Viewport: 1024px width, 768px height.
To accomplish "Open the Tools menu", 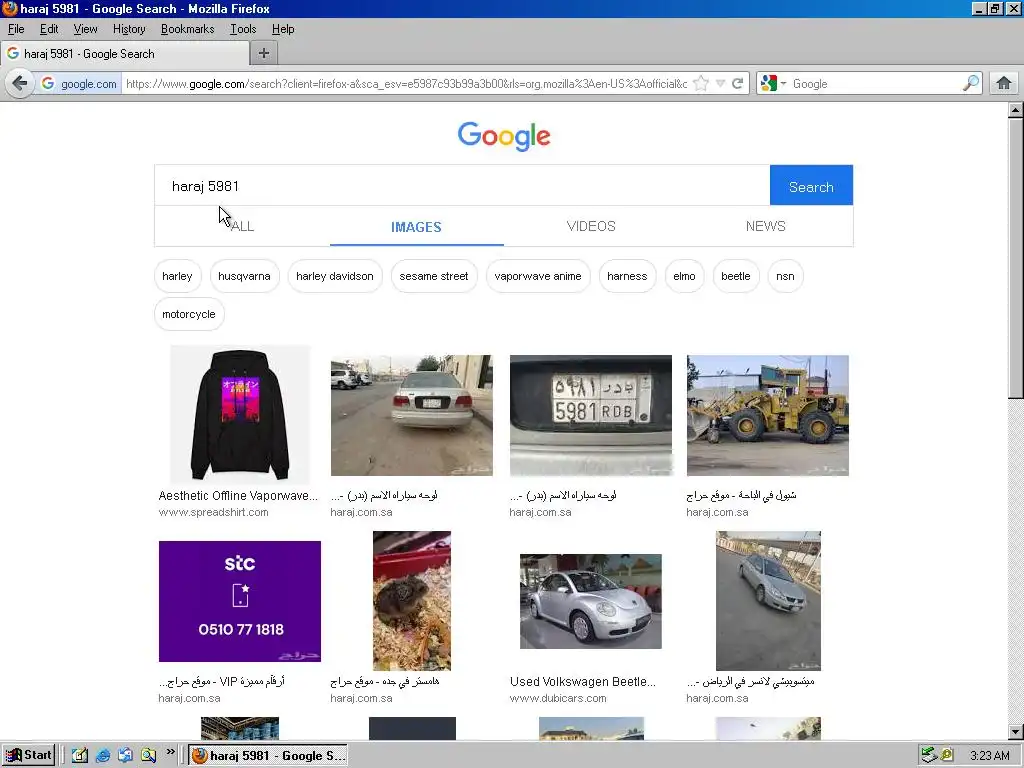I will tap(243, 29).
